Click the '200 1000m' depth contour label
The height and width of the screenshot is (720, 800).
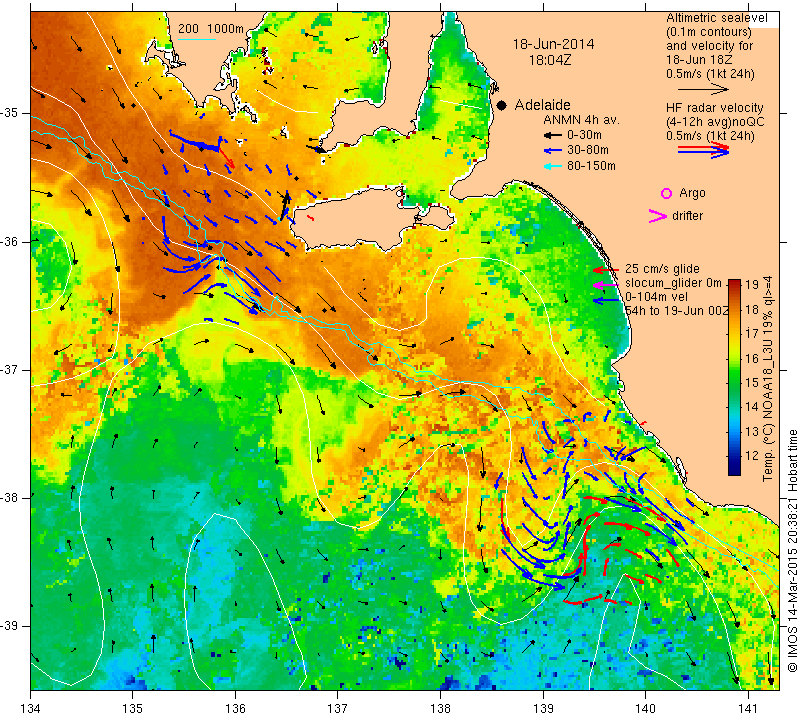(211, 29)
